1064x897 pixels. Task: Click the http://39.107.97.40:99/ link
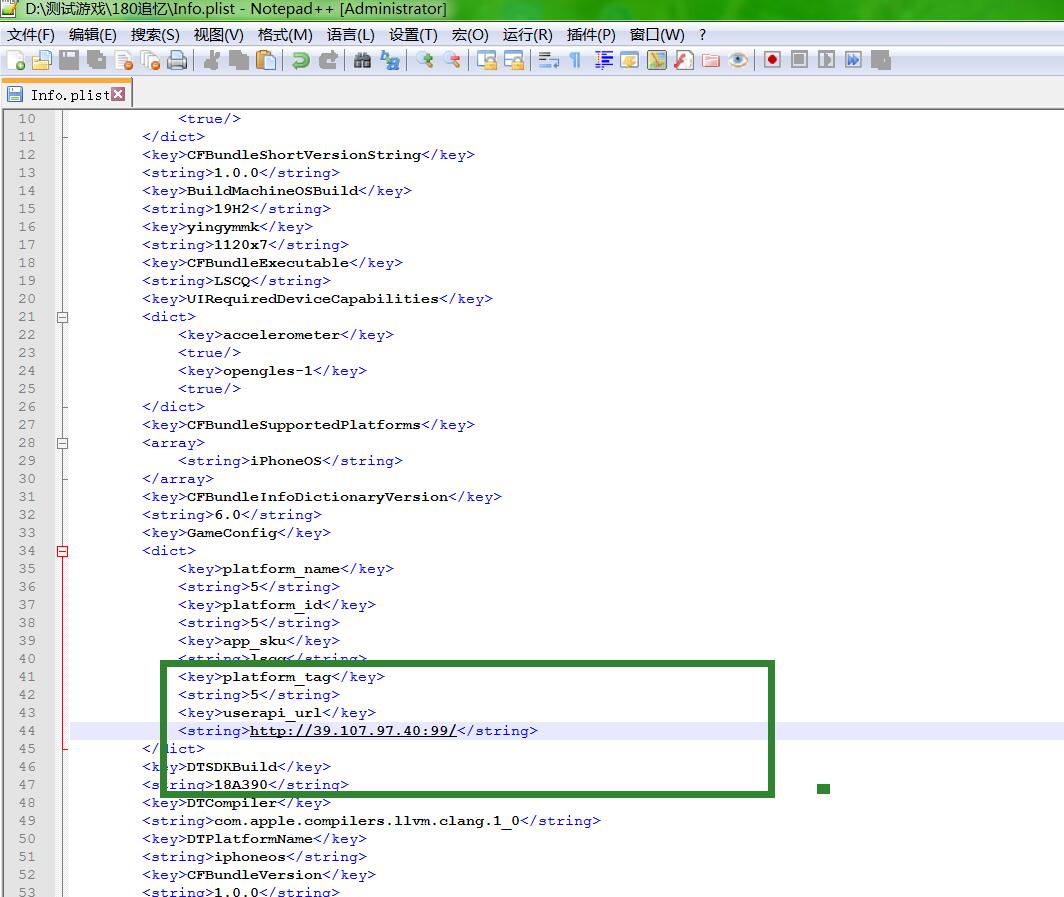(x=352, y=731)
